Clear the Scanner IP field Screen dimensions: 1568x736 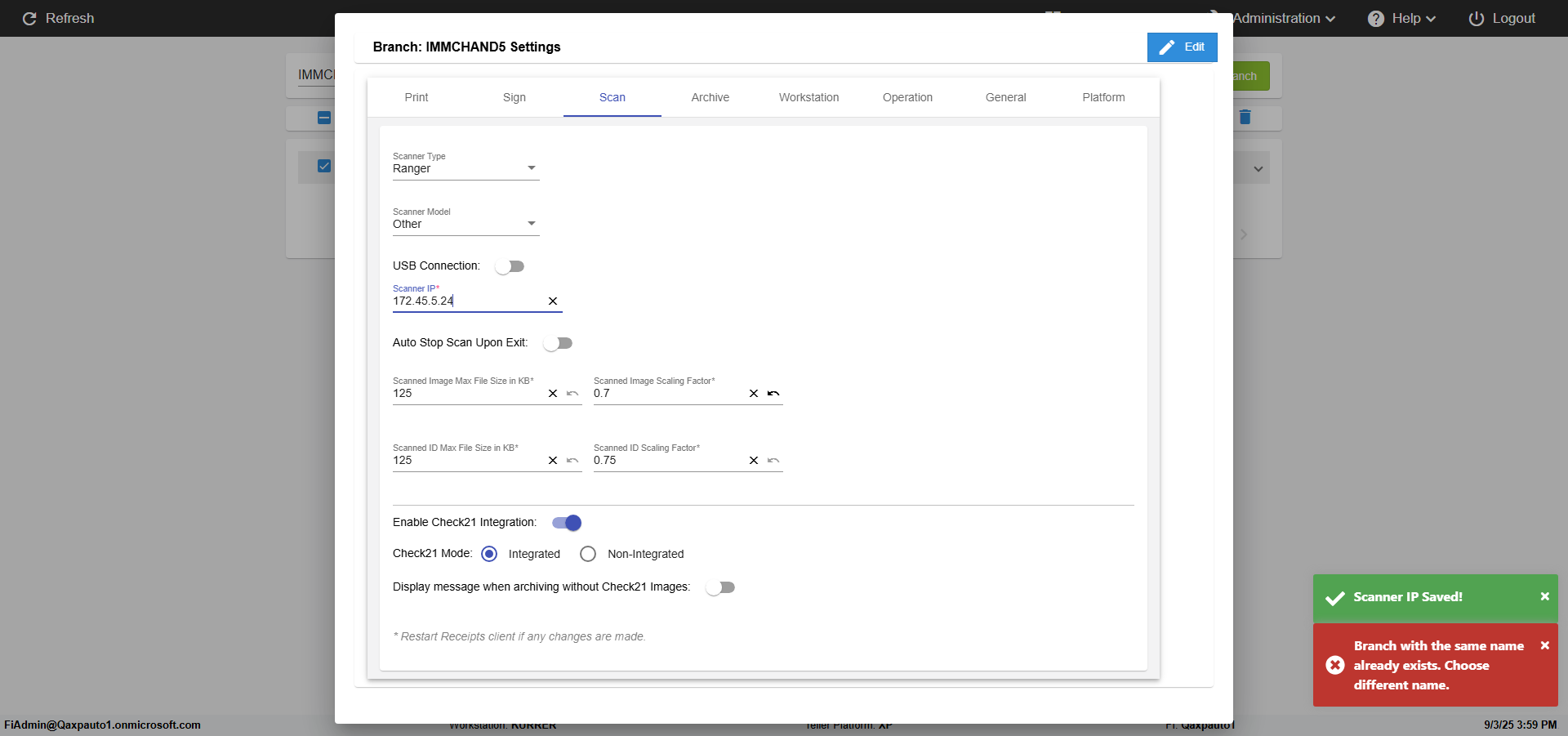coord(553,301)
